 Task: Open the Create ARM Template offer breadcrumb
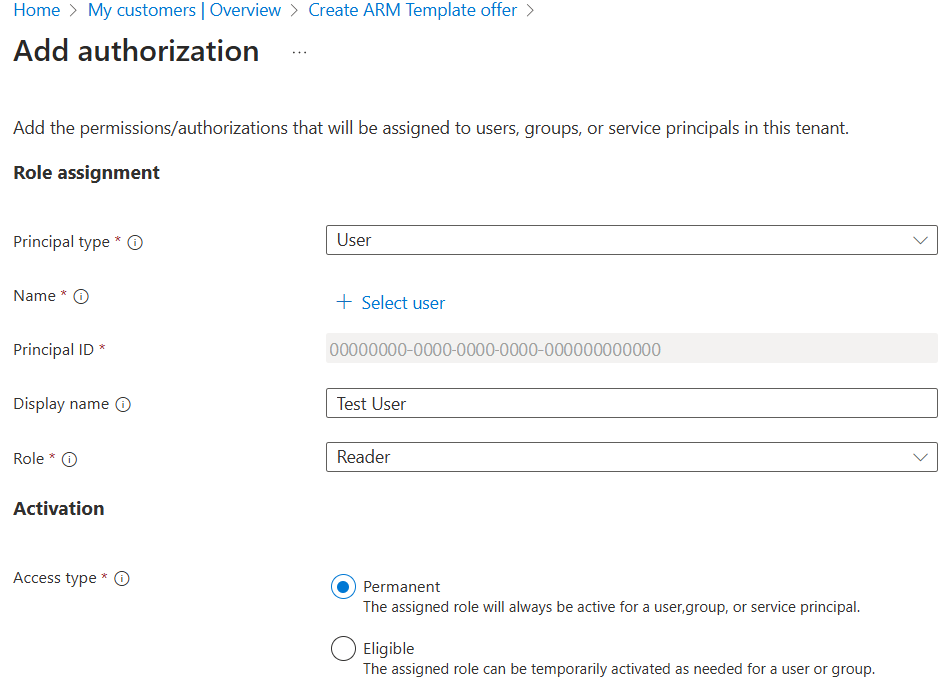pos(412,10)
